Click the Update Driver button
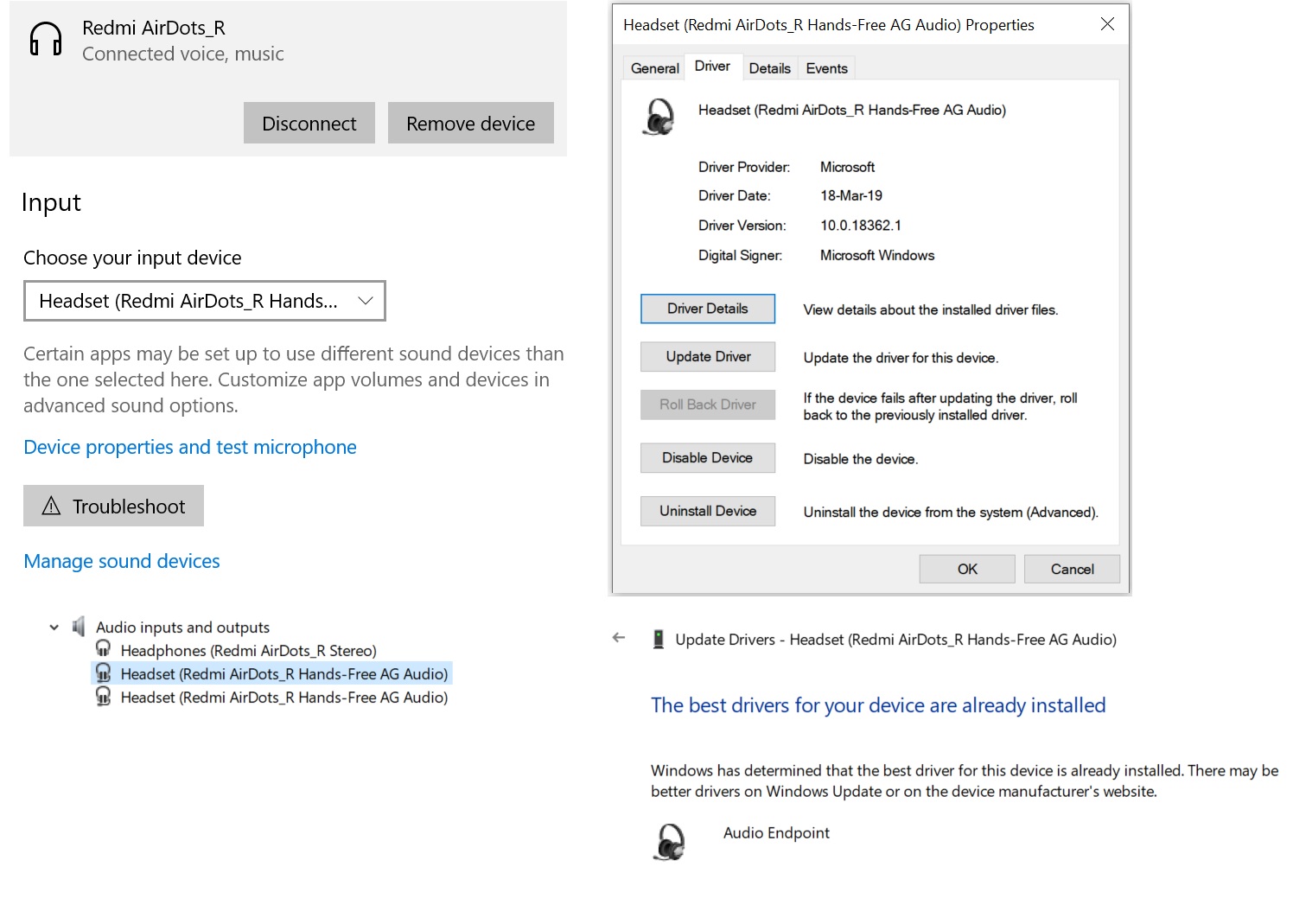 click(708, 357)
